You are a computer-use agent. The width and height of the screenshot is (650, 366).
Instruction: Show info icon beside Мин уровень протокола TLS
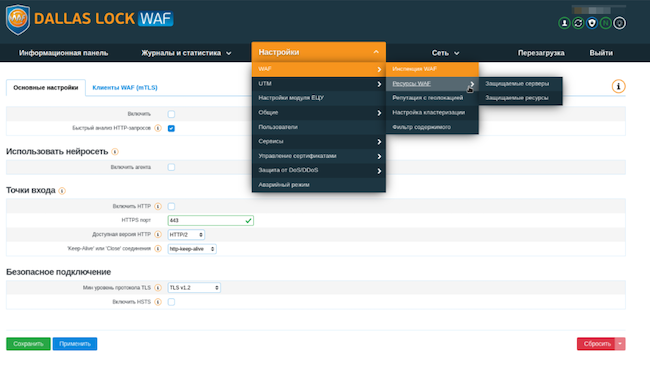[x=158, y=288]
